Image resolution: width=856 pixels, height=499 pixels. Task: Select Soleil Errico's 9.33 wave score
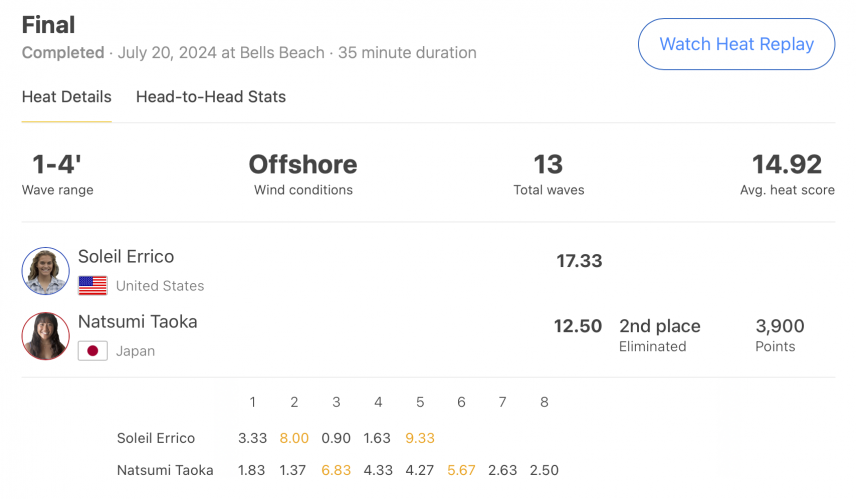pos(420,438)
